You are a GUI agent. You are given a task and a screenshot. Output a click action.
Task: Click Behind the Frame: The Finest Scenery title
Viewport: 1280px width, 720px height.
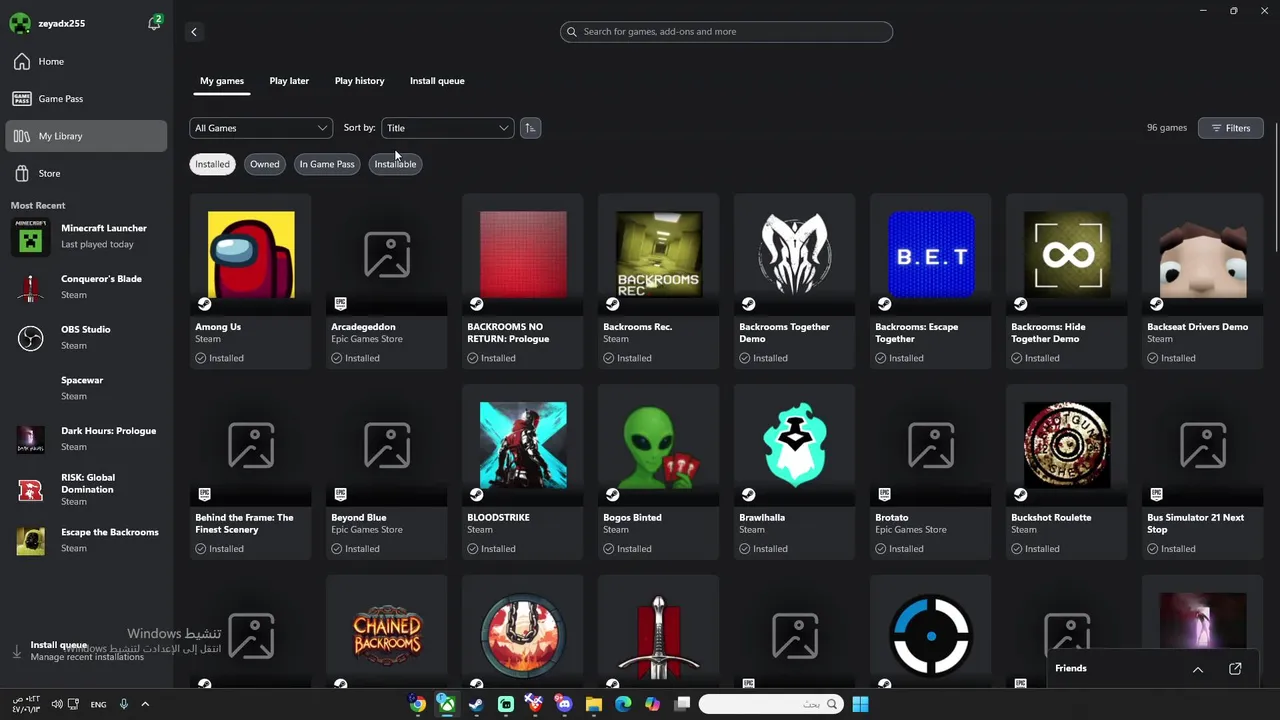[244, 524]
